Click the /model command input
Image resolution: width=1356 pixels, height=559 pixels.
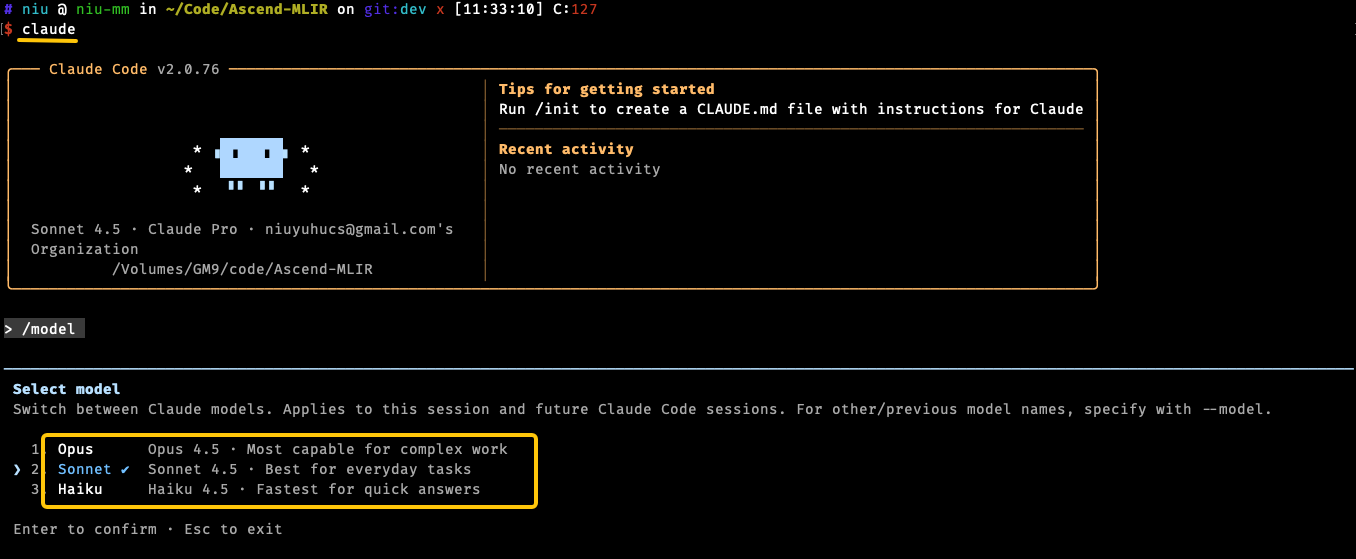[x=44, y=329]
